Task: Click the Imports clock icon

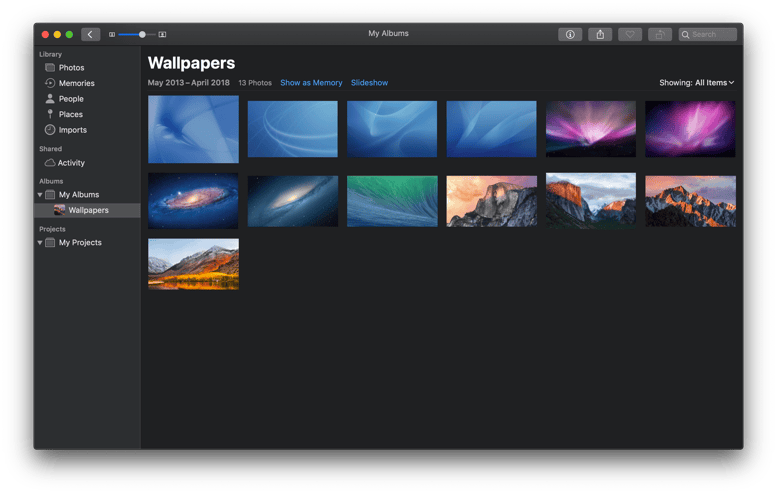Action: [50, 130]
